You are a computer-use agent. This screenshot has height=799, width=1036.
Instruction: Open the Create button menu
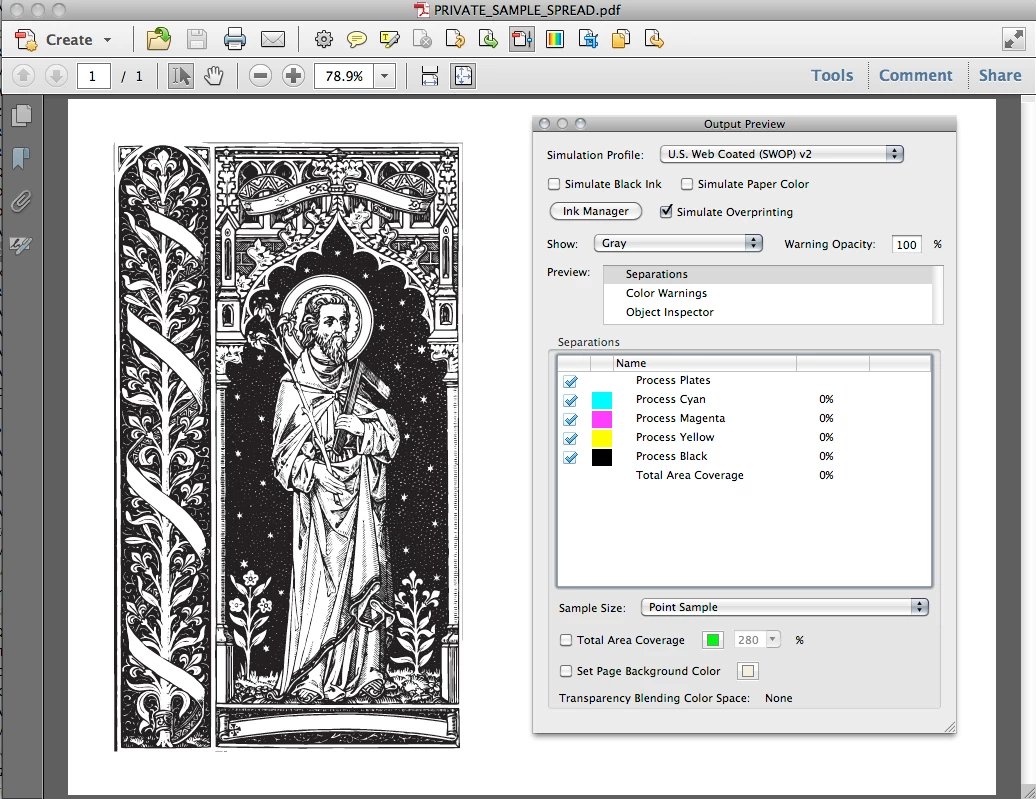tap(67, 40)
